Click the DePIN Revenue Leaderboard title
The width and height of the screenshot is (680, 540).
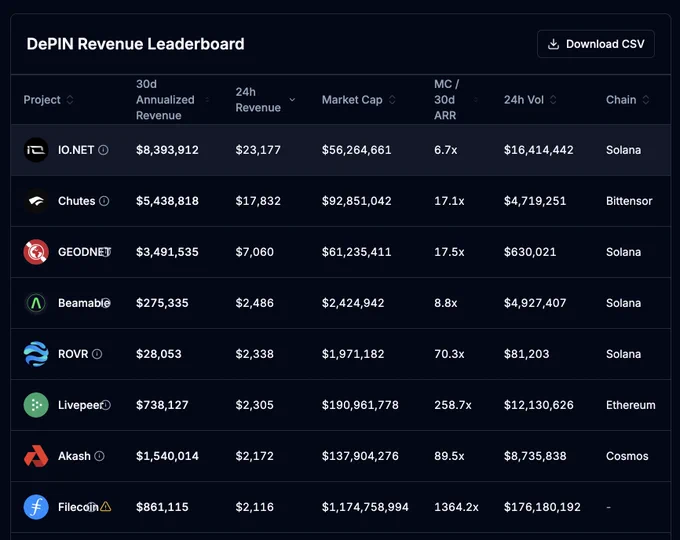135,44
